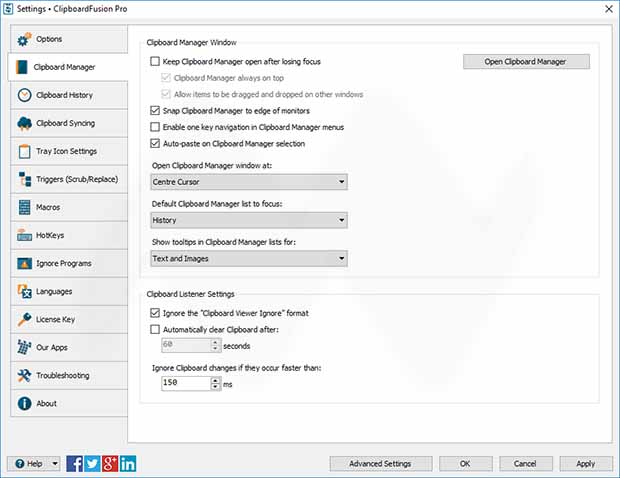Close the Settings window
Image resolution: width=620 pixels, height=478 pixels.
[x=609, y=9]
